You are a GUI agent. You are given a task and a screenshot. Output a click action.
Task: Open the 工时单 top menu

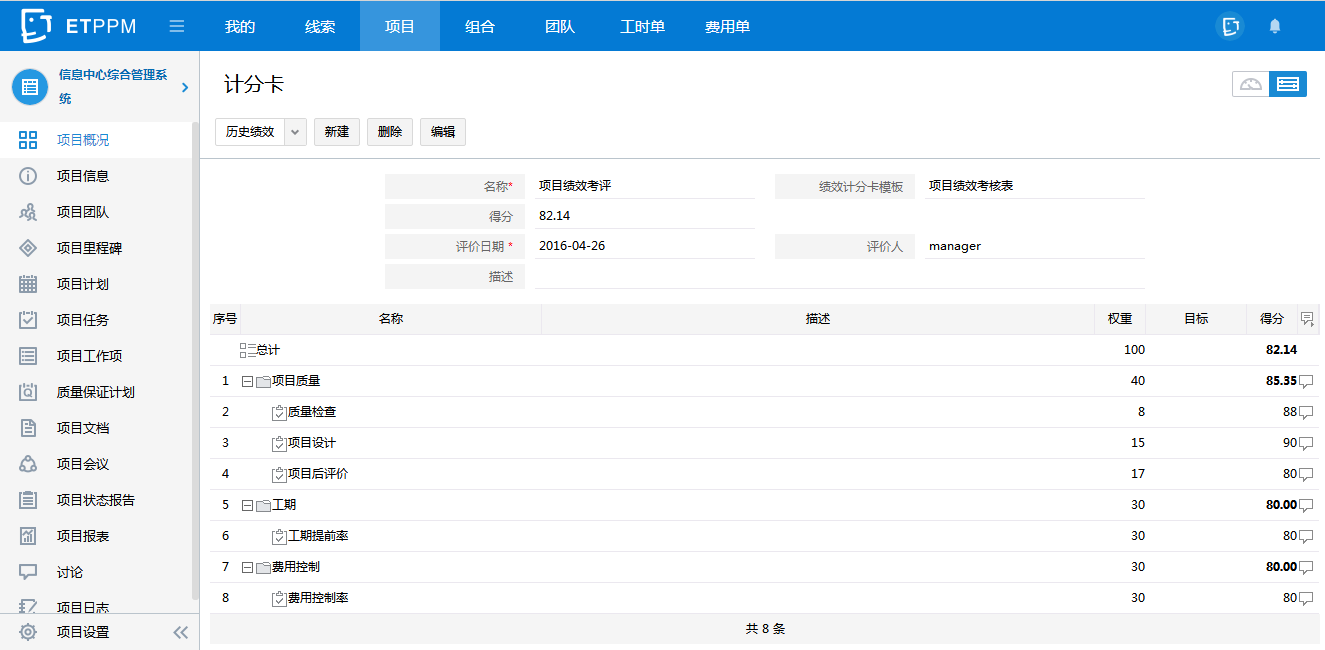tap(642, 26)
